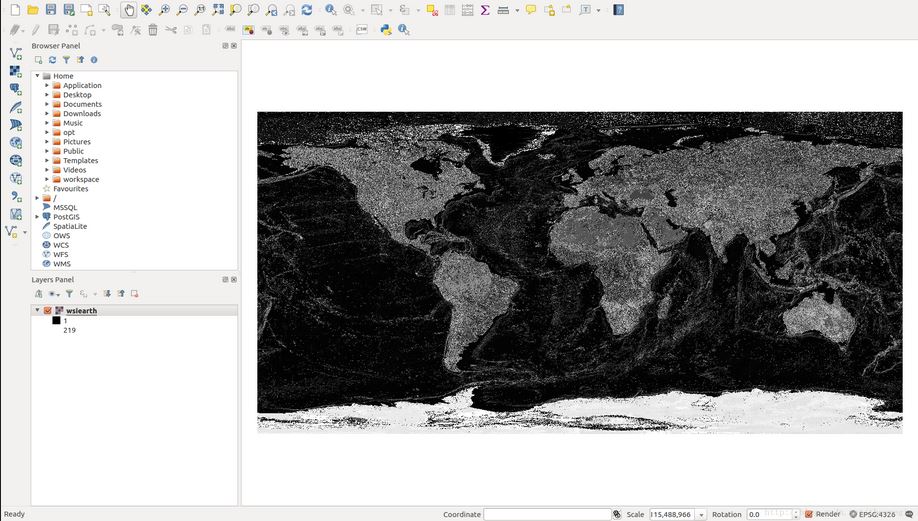Select the WFS browser entry
Viewport: 918px width, 521px height.
pos(61,255)
